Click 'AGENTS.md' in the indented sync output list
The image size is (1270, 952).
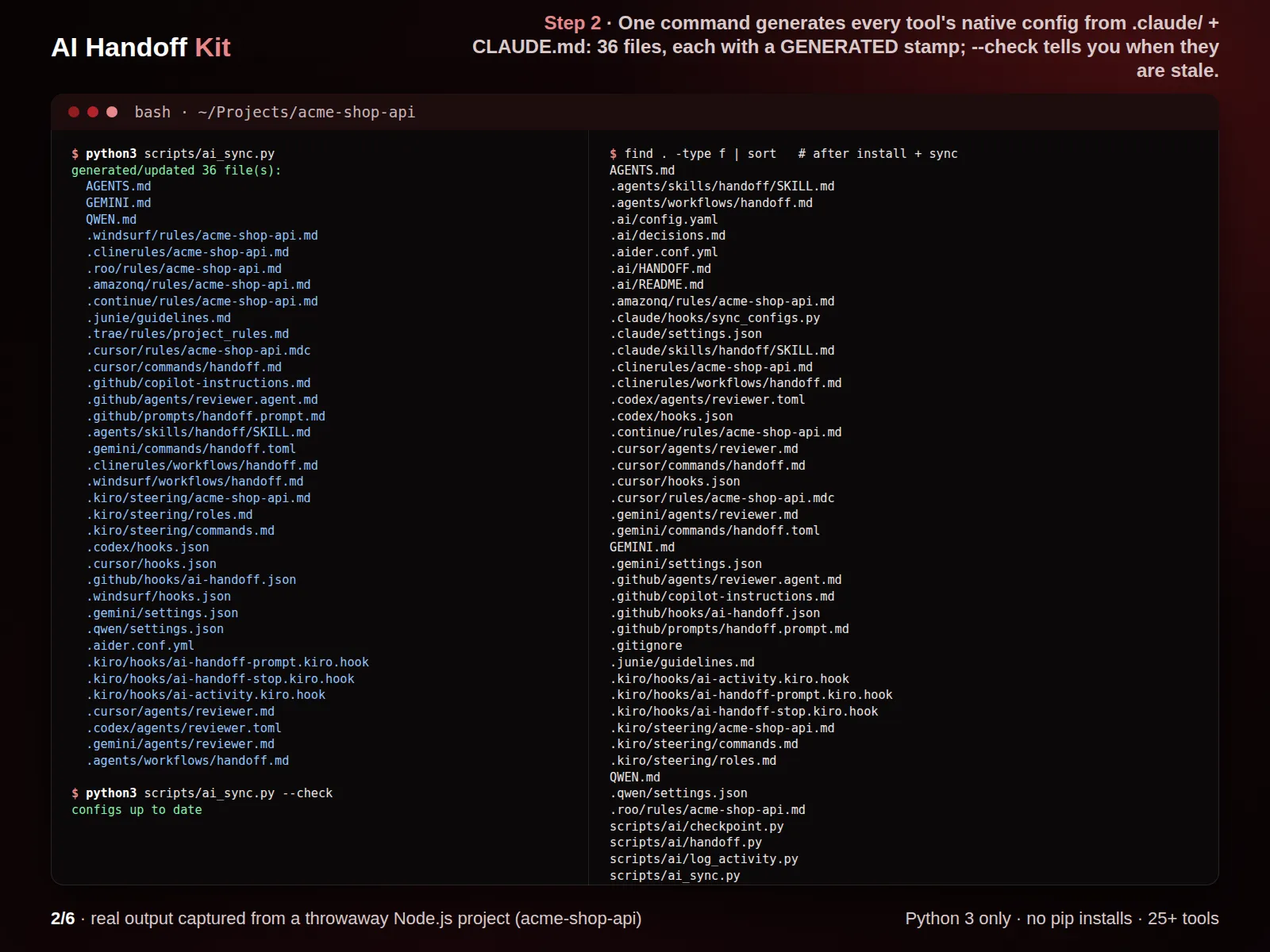tap(118, 186)
